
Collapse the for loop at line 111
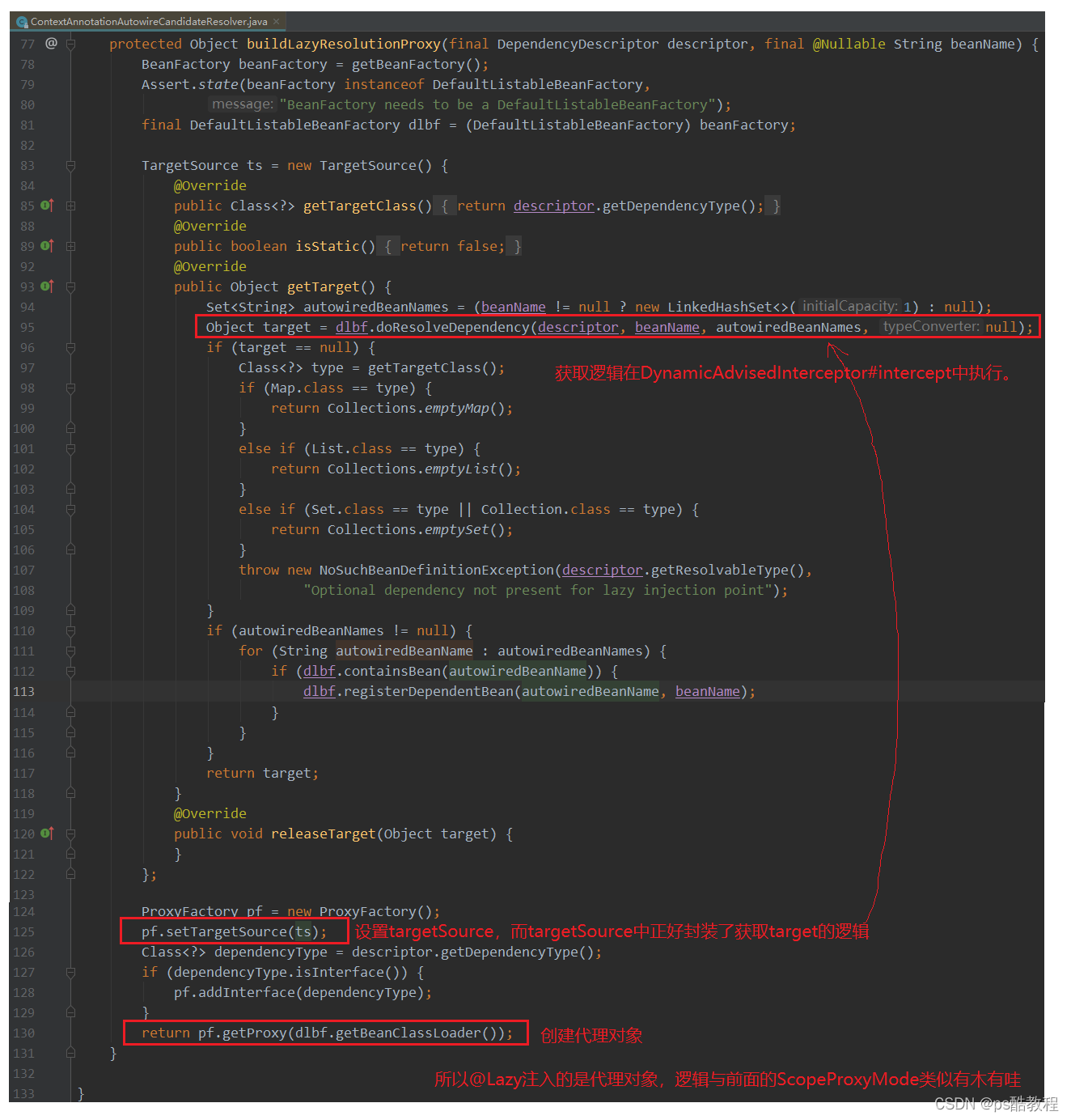pos(70,651)
